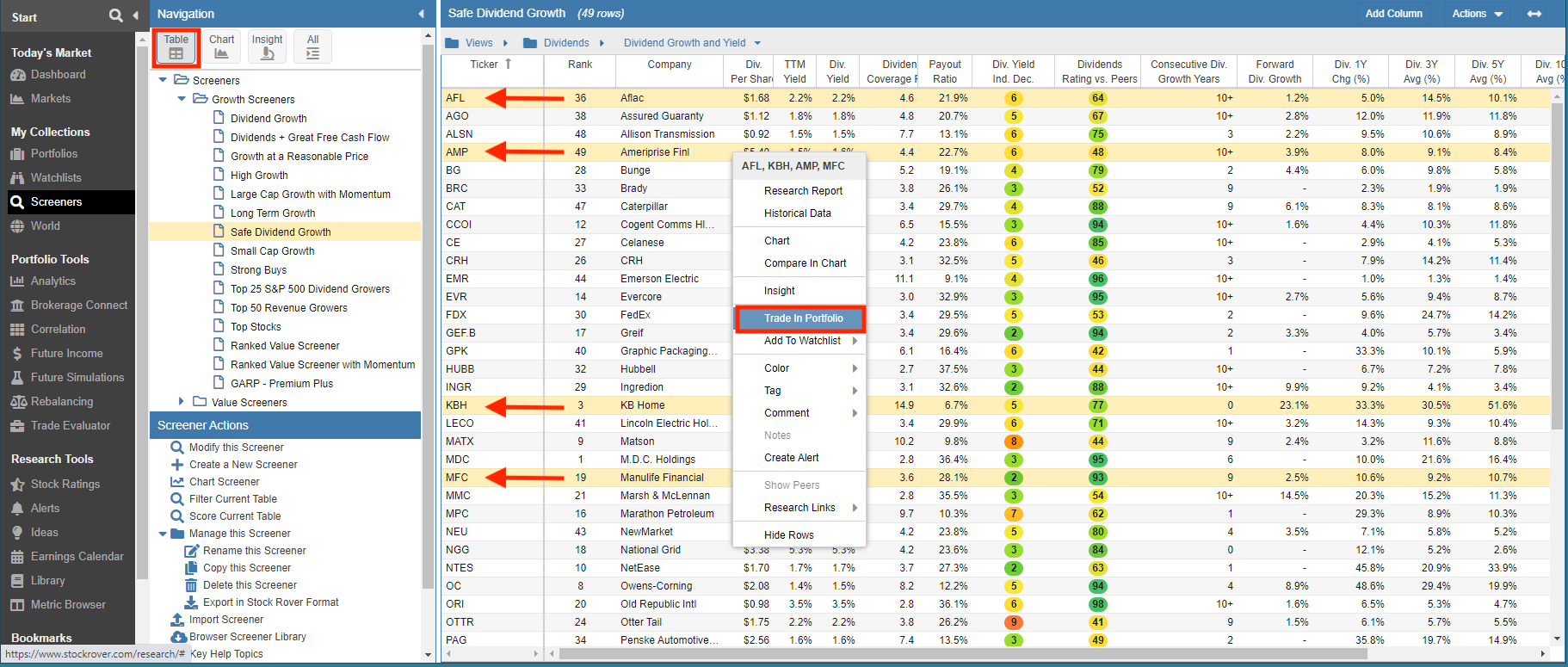Screen dimensions: 1568x667
Task: Switch to the Table view tab
Action: (x=176, y=47)
